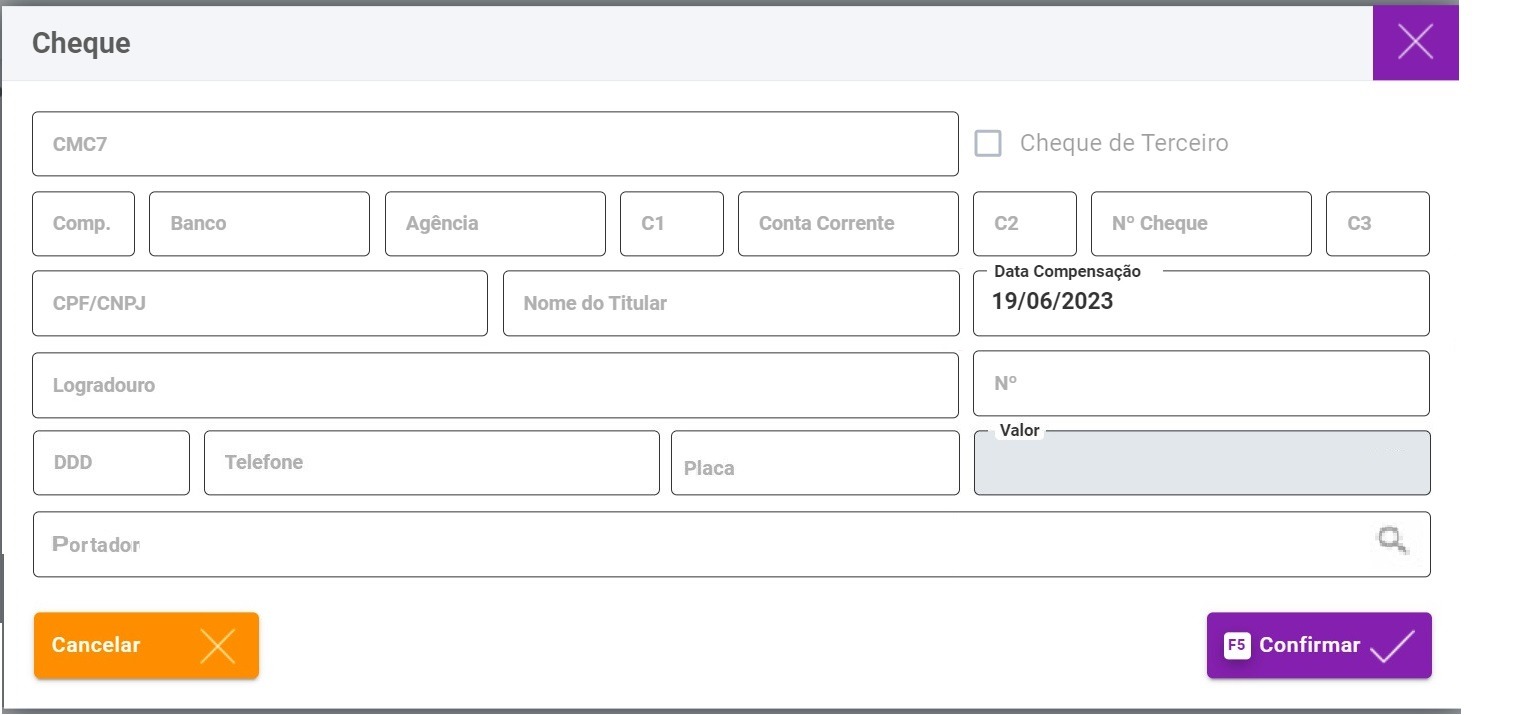Select the Nome do Titular field
The width and height of the screenshot is (1523, 715).
point(730,303)
